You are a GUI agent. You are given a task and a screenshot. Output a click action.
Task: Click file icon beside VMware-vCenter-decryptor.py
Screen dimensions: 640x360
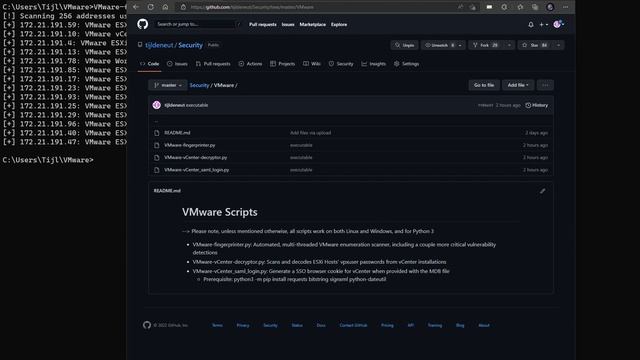point(157,157)
